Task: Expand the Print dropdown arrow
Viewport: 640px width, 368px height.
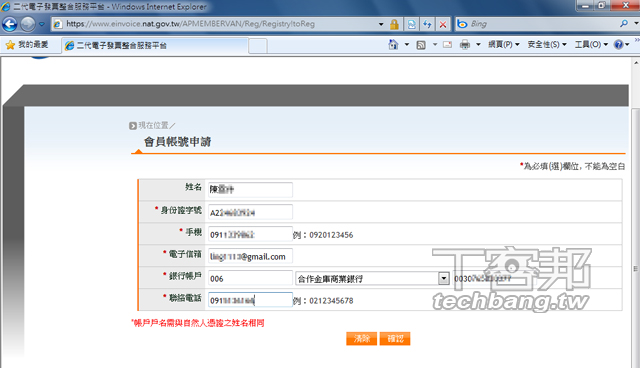Action: pos(478,44)
